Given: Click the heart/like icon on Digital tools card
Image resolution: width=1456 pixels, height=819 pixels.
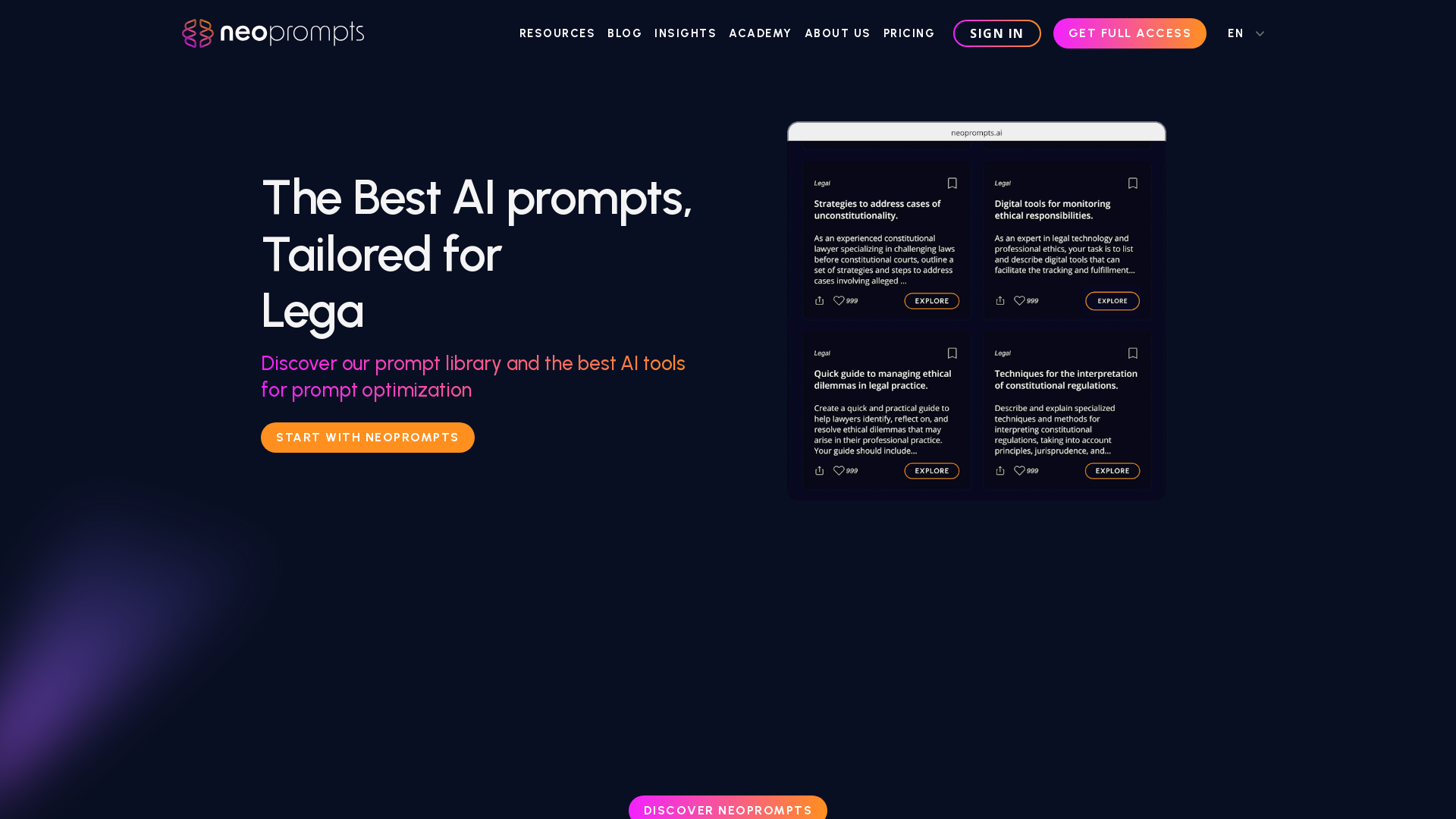Looking at the screenshot, I should 1019,300.
